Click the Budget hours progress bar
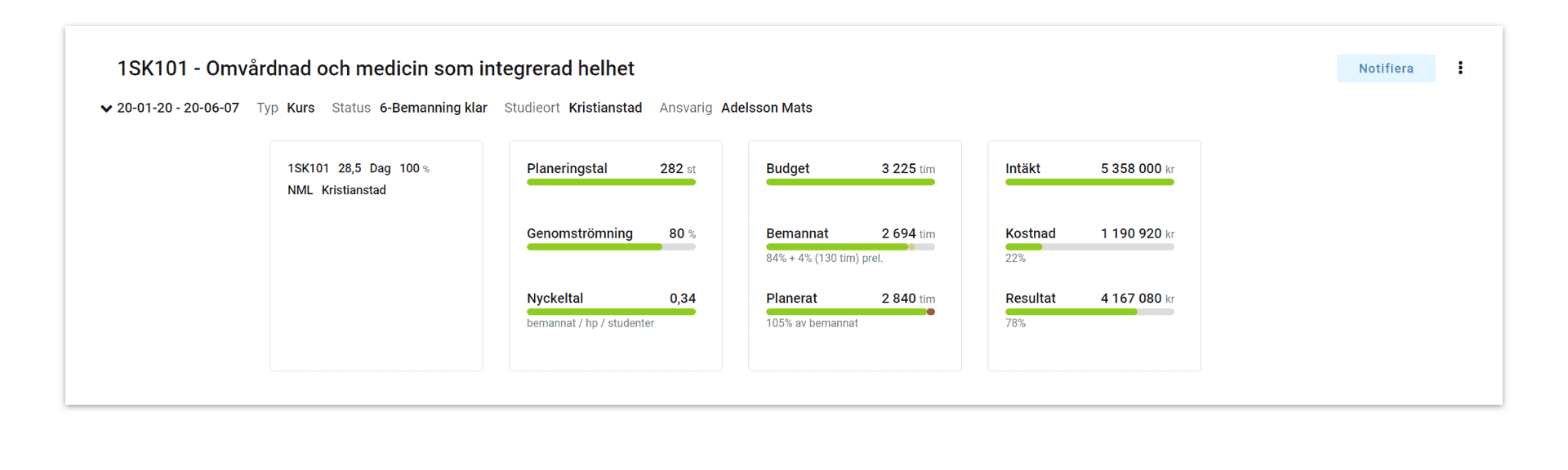The height and width of the screenshot is (470, 1568). pos(850,182)
